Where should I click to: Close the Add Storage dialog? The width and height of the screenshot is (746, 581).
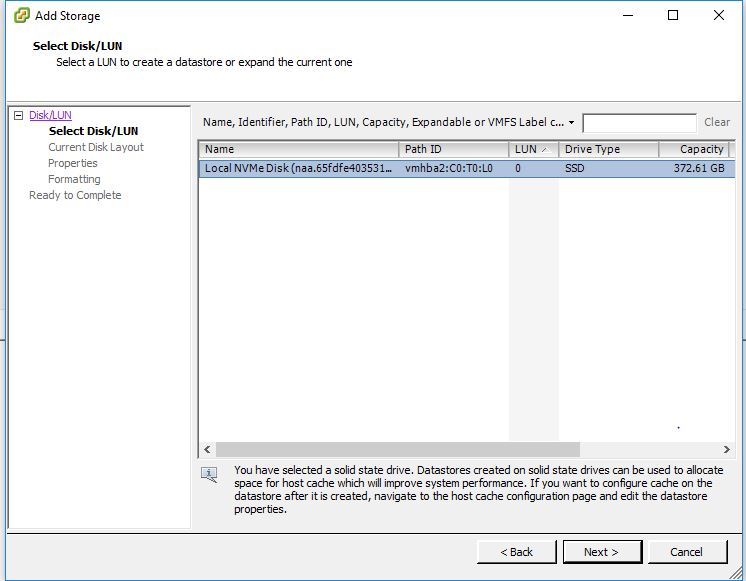719,15
